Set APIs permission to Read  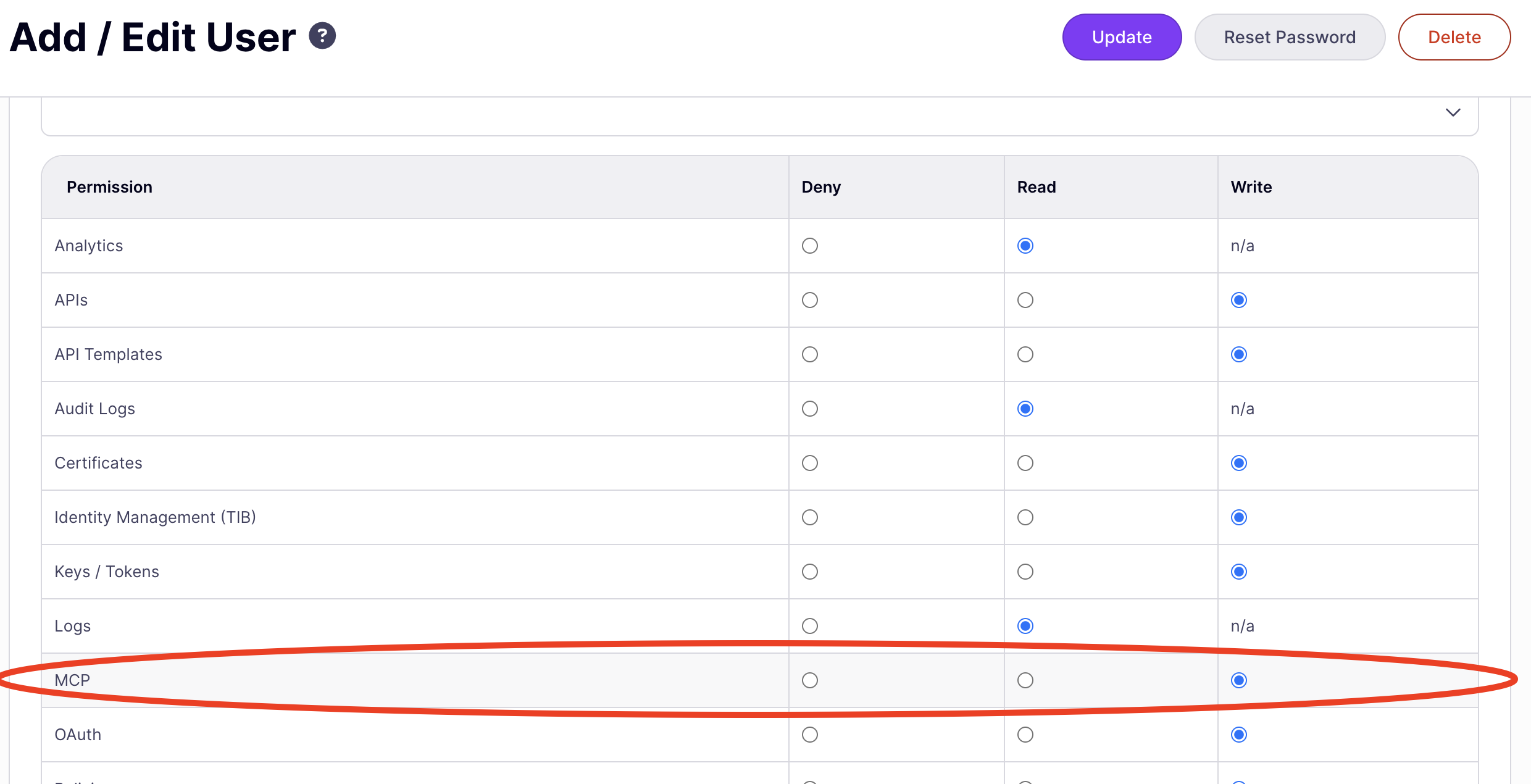coord(1025,300)
